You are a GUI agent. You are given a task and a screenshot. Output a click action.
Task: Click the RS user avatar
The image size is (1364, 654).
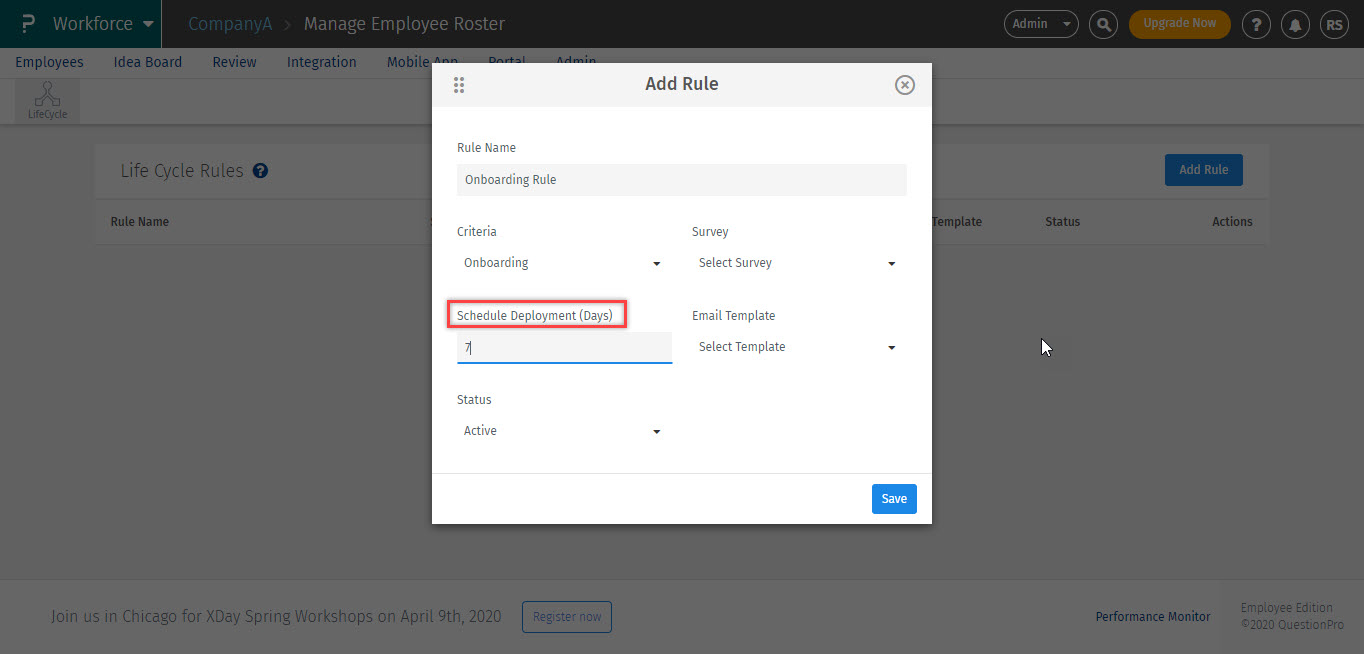1334,24
